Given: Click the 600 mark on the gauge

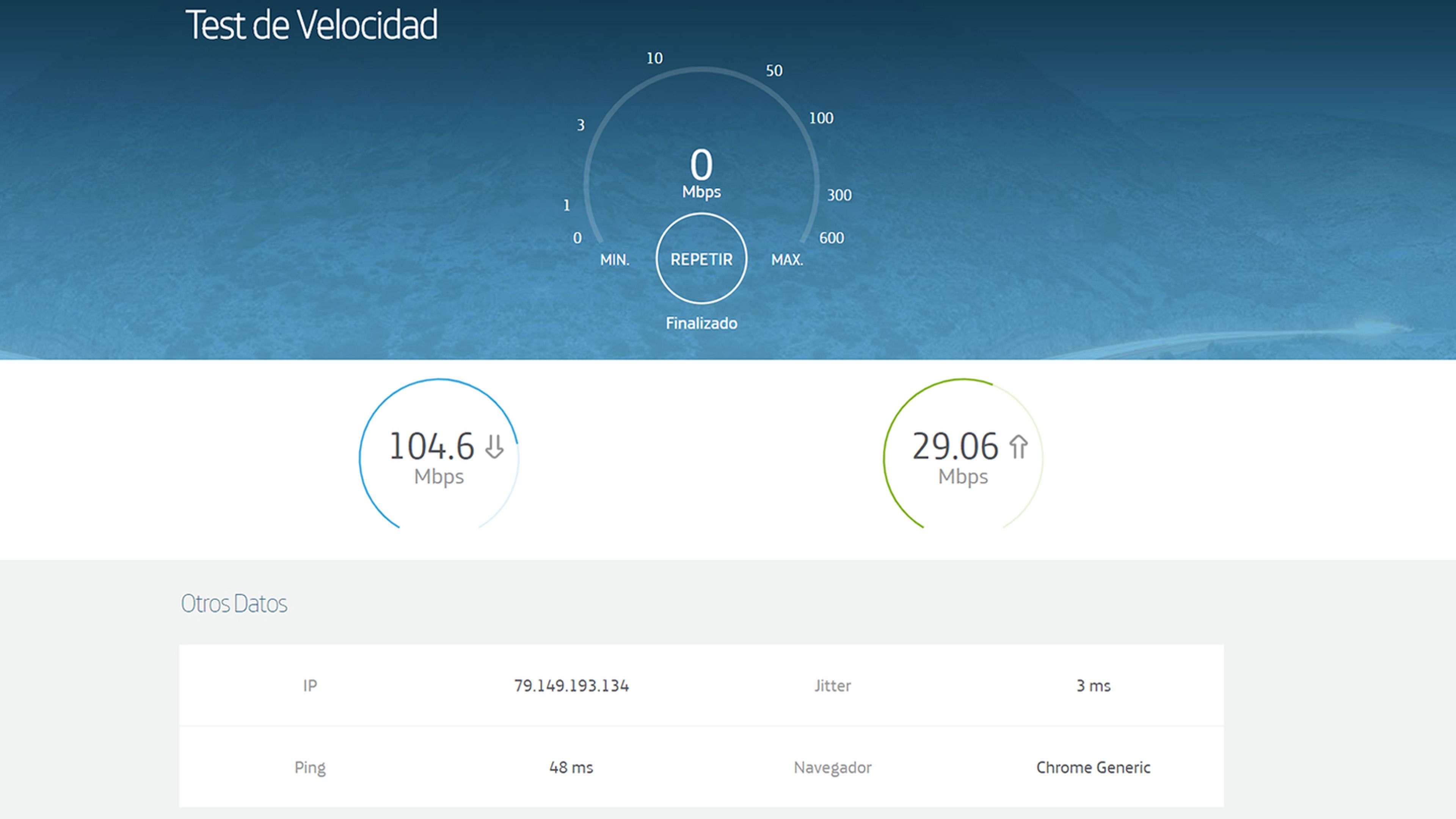Looking at the screenshot, I should (832, 238).
